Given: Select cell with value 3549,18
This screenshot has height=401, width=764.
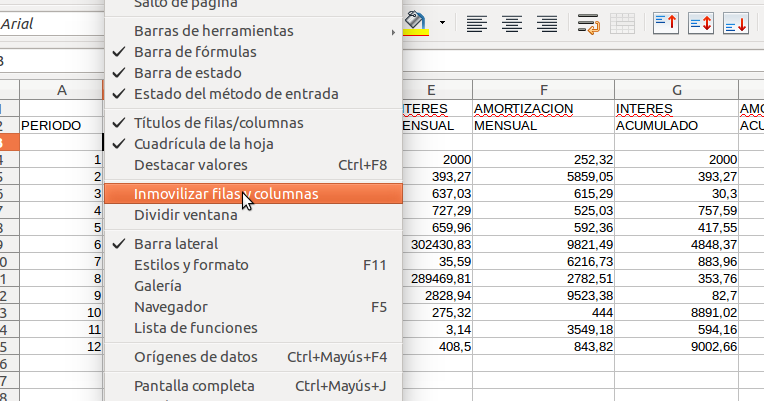Looking at the screenshot, I should pyautogui.click(x=544, y=329).
